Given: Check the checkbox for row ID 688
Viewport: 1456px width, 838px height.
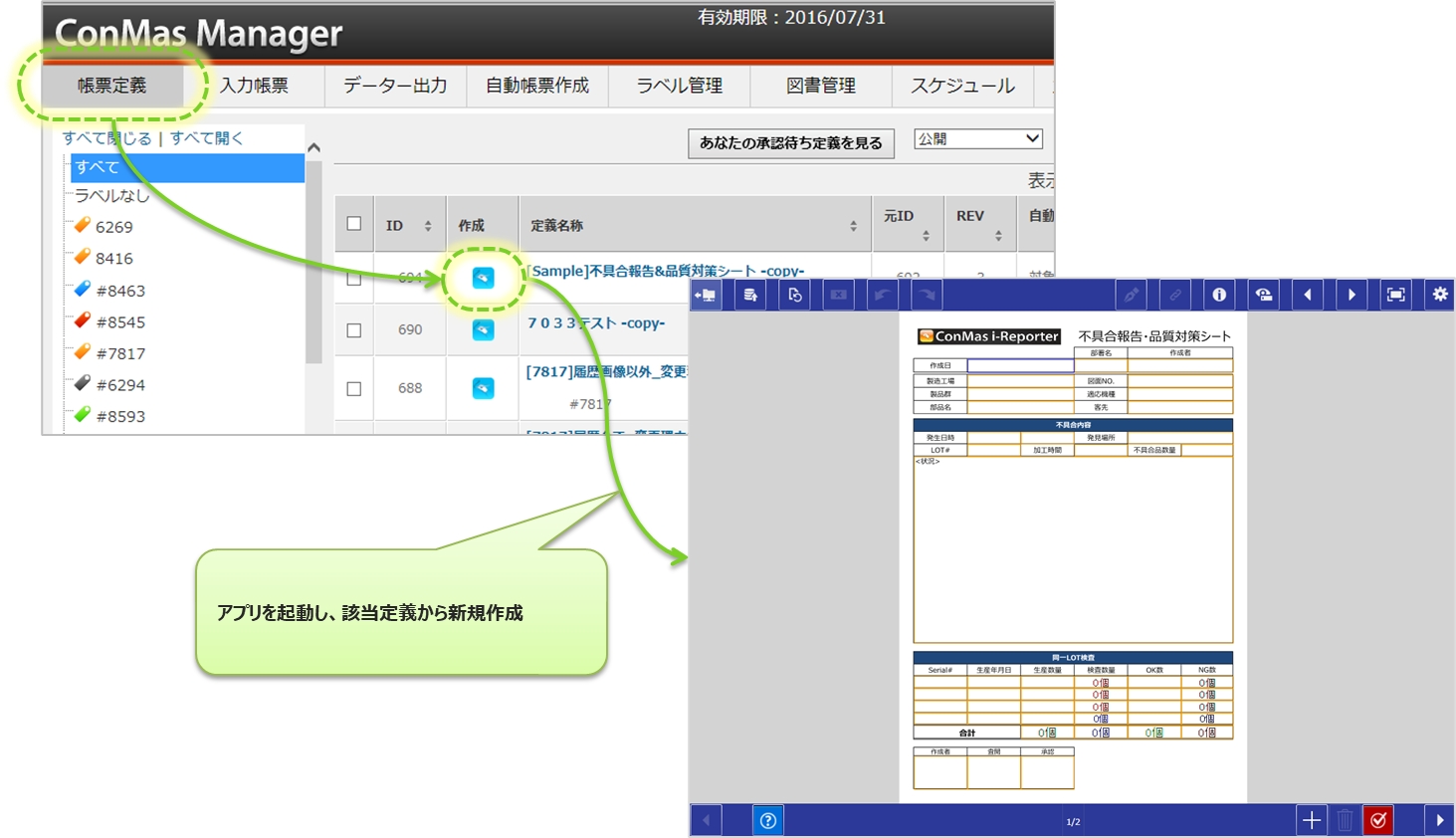Looking at the screenshot, I should [353, 388].
